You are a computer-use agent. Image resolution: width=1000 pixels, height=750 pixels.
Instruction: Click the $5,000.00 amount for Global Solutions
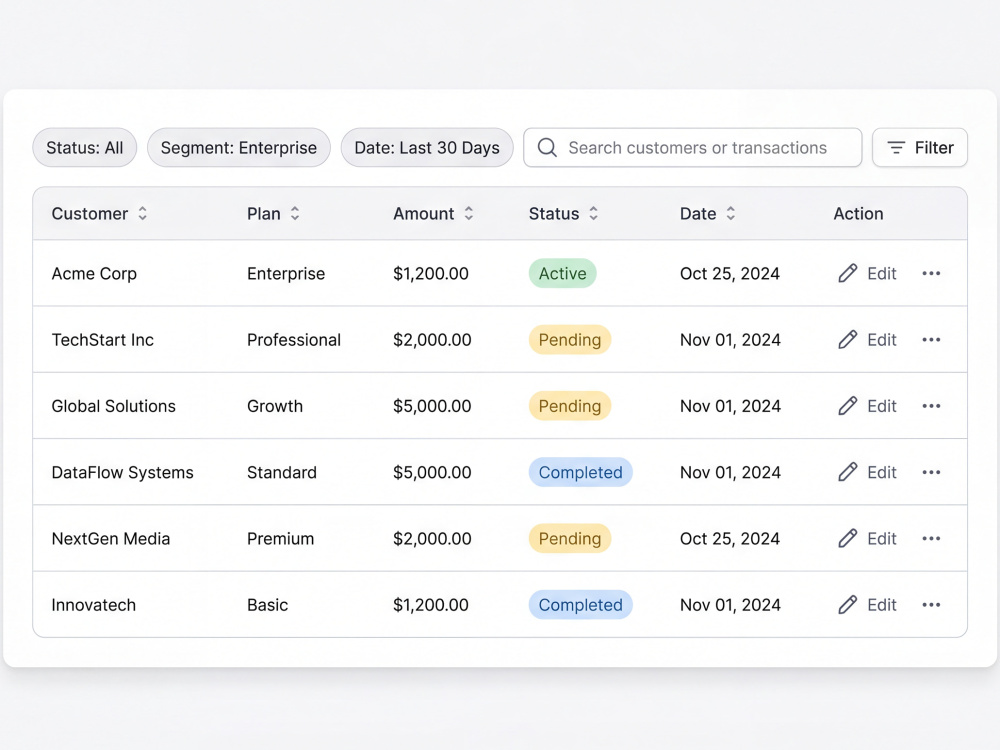click(x=432, y=406)
